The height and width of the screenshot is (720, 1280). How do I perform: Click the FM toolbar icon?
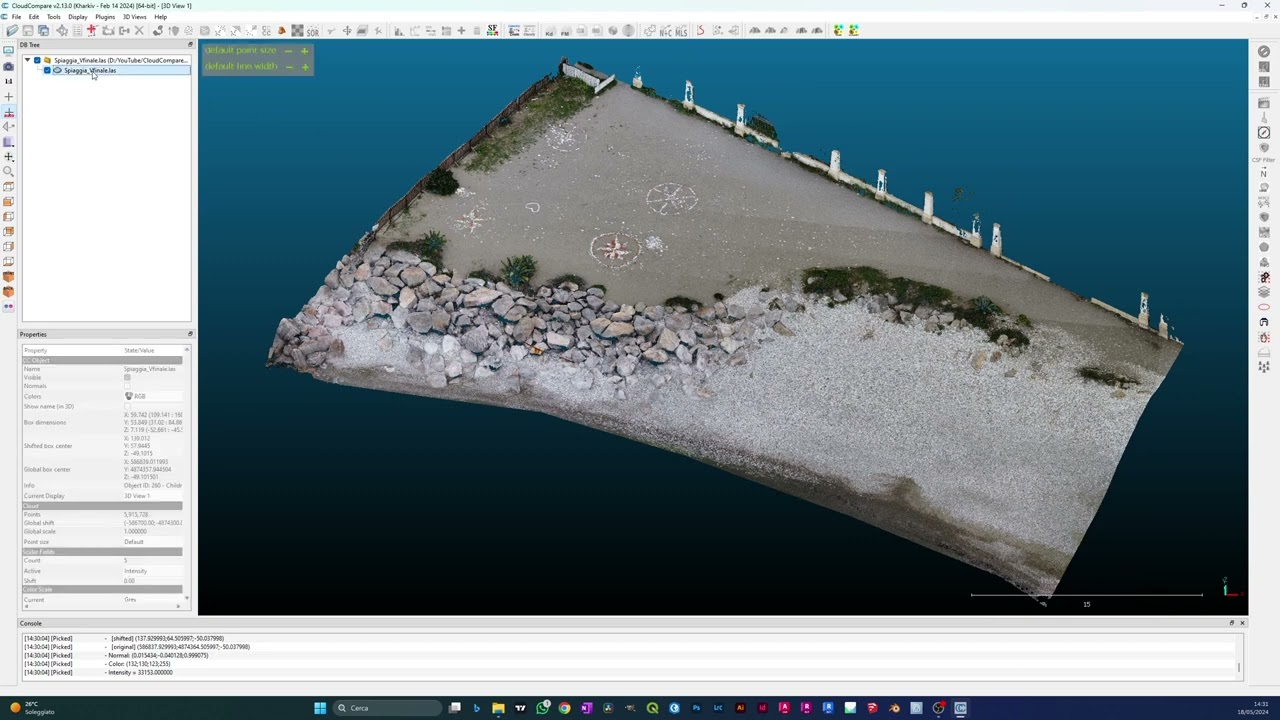coord(565,30)
